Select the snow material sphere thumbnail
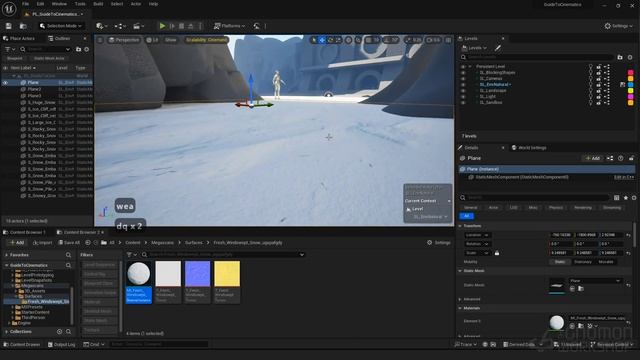The image size is (640, 360). coord(138,273)
